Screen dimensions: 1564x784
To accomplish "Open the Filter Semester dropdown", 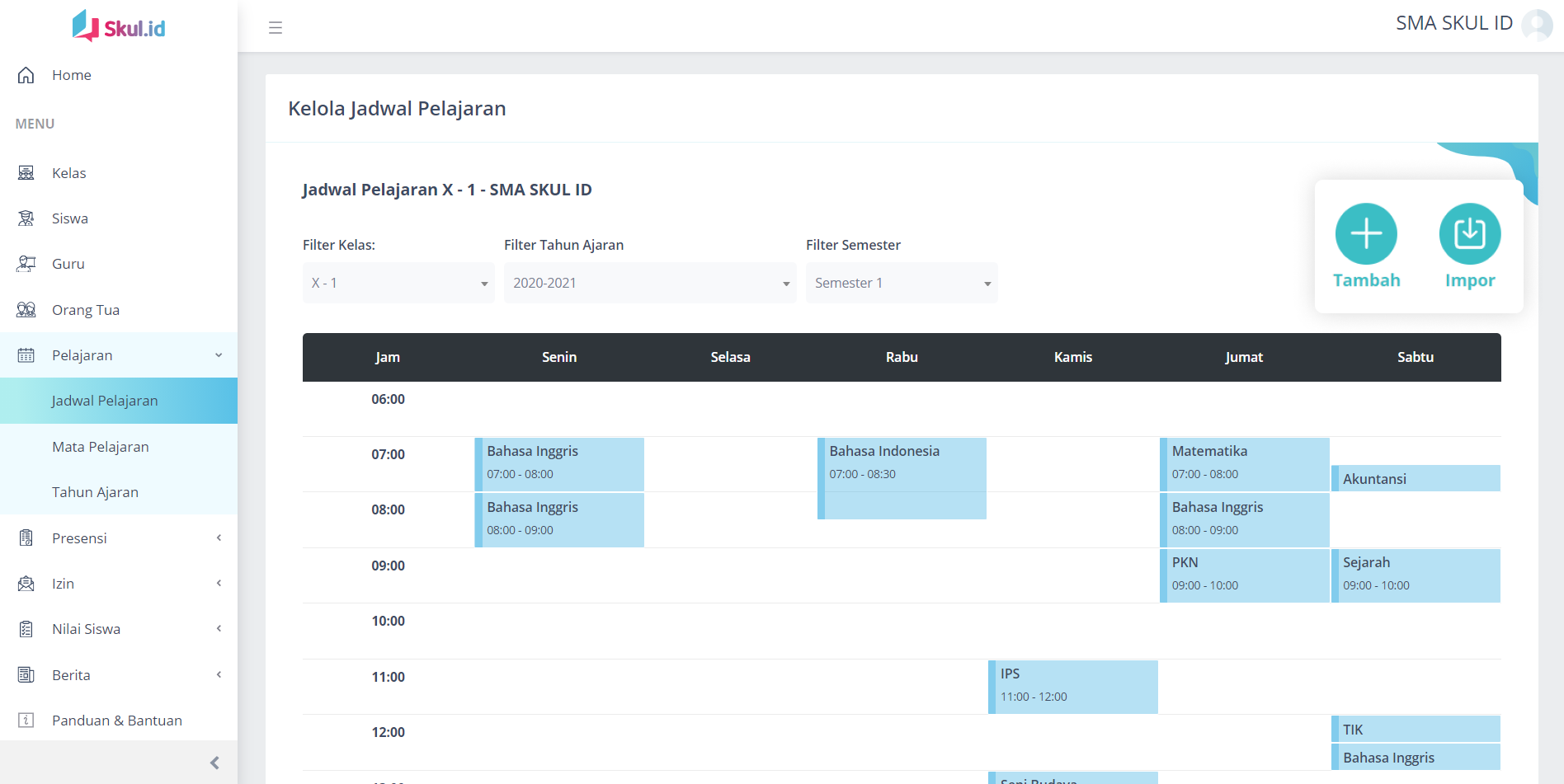I will pos(901,283).
